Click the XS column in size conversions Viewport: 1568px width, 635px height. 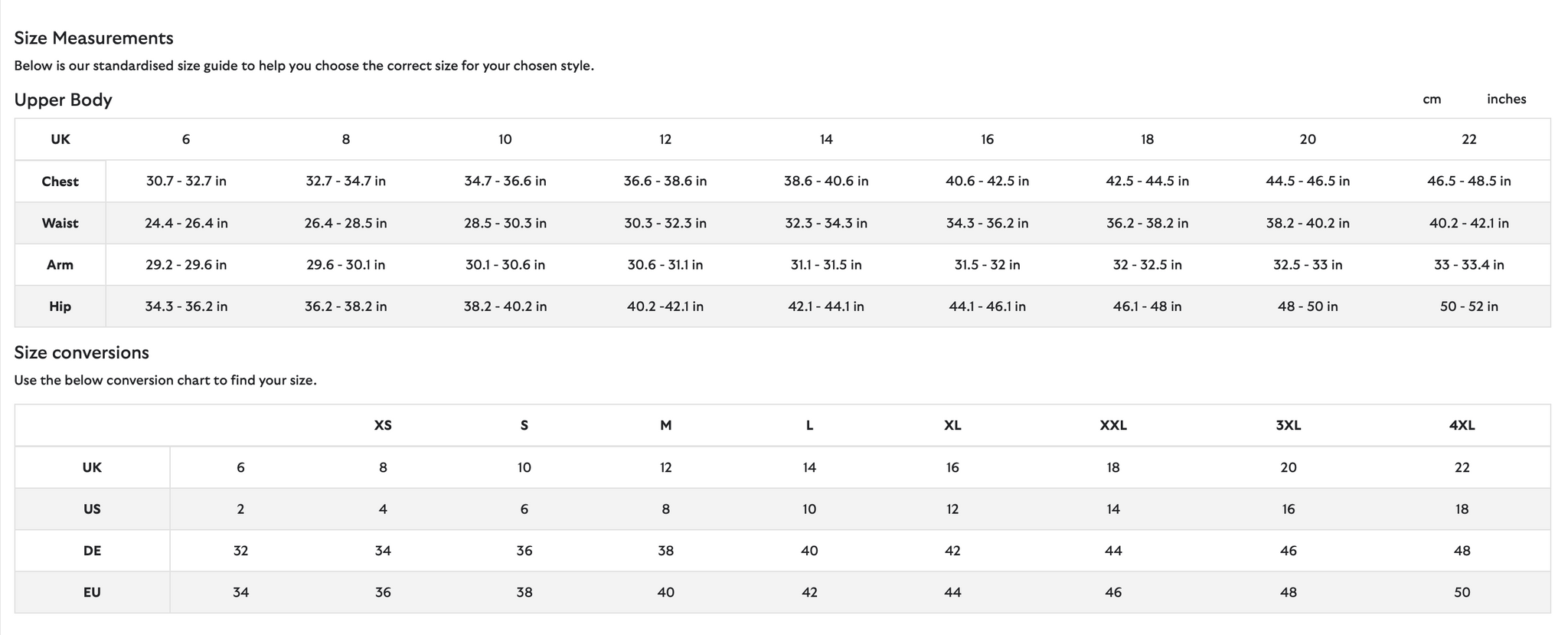(x=383, y=425)
